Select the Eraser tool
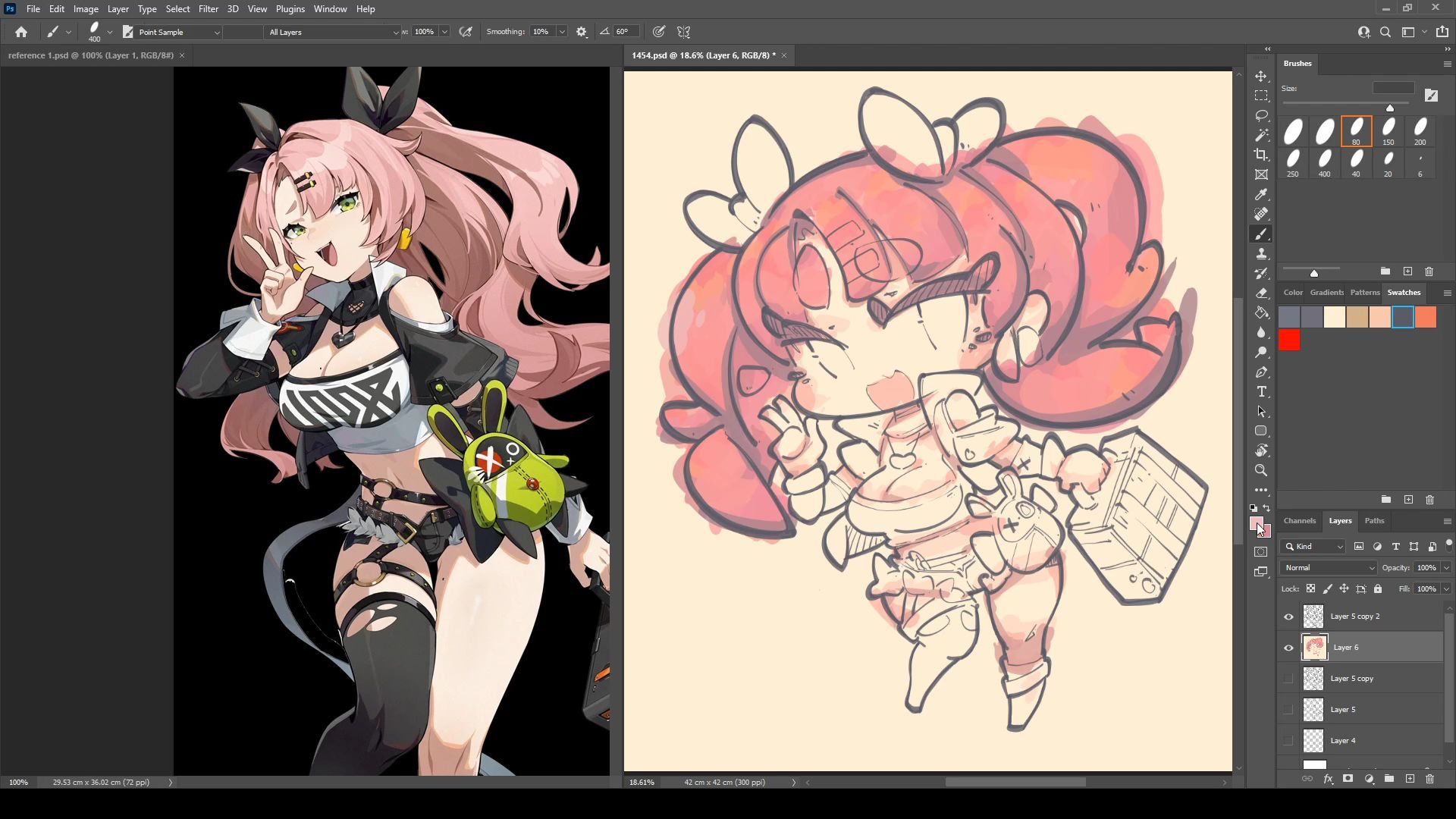The image size is (1456, 819). coord(1261,293)
